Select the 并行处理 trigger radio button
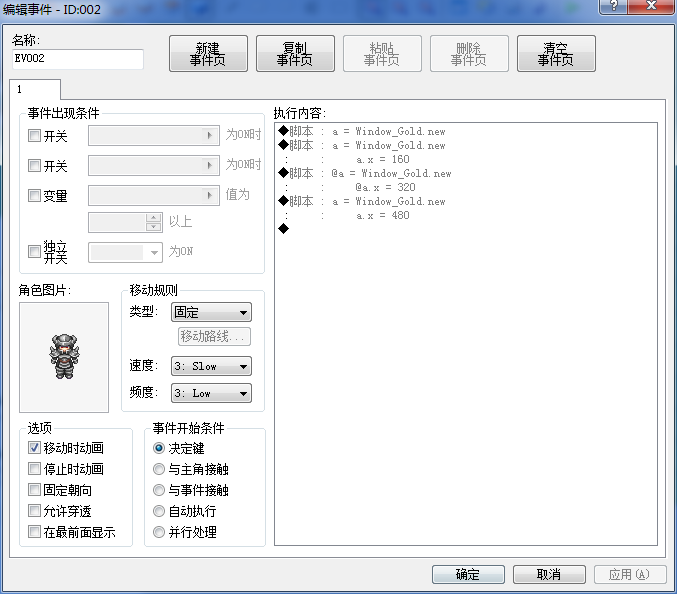The image size is (677, 594). [x=159, y=532]
